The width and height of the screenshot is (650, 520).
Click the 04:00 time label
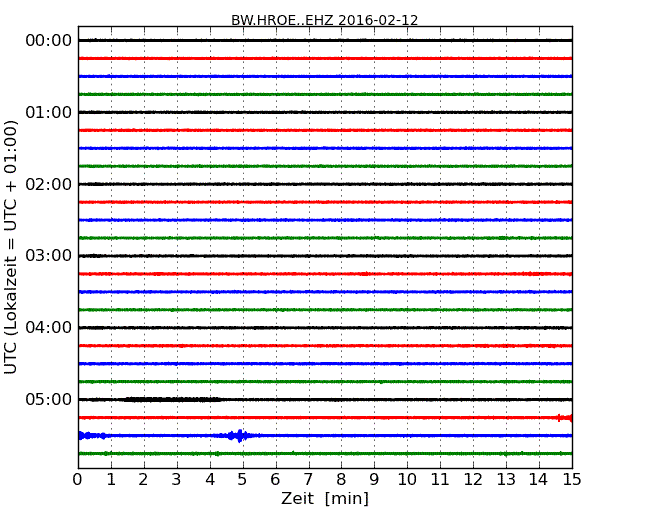49,328
